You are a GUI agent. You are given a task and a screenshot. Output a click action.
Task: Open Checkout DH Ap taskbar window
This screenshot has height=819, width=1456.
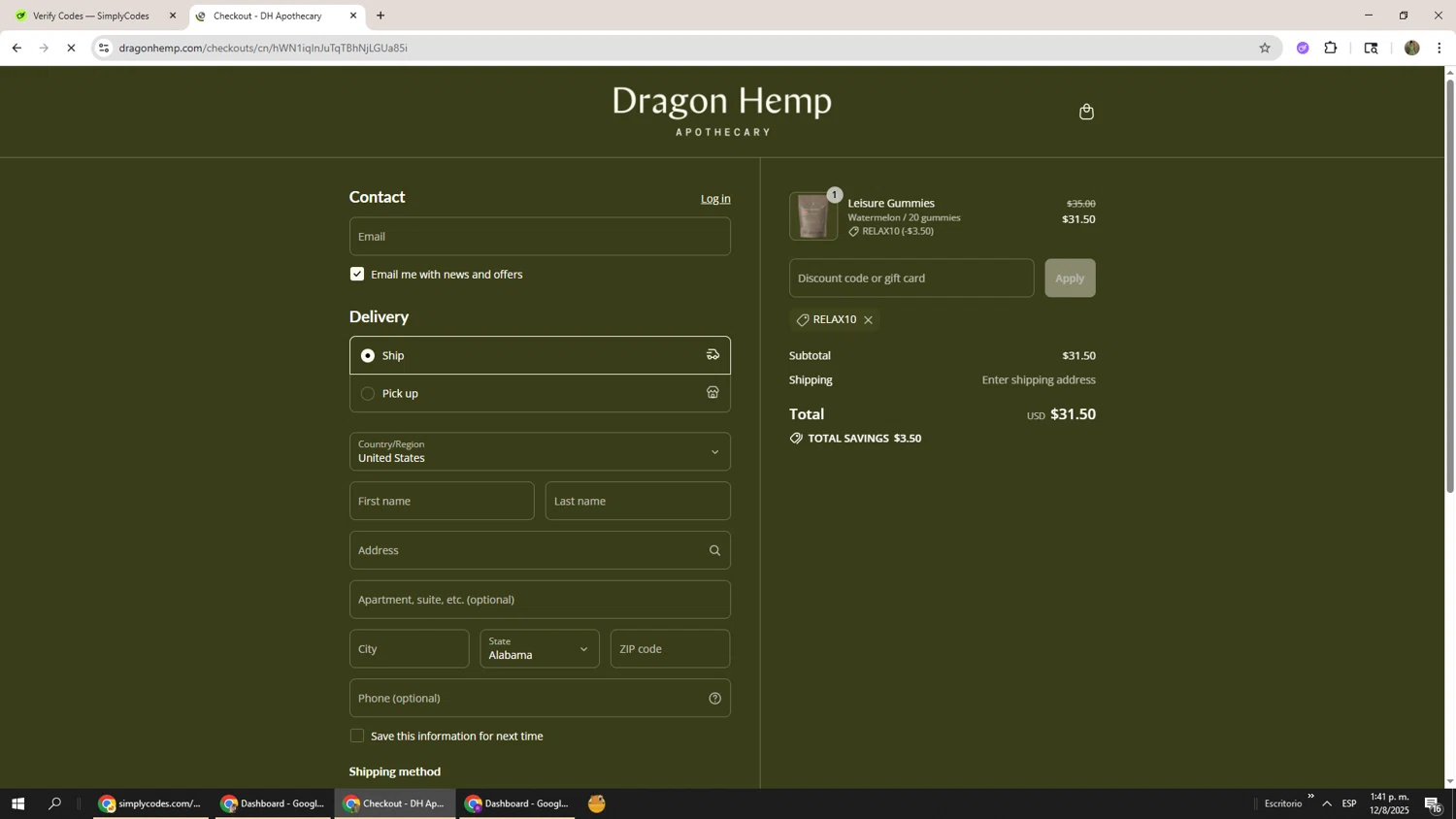395,803
